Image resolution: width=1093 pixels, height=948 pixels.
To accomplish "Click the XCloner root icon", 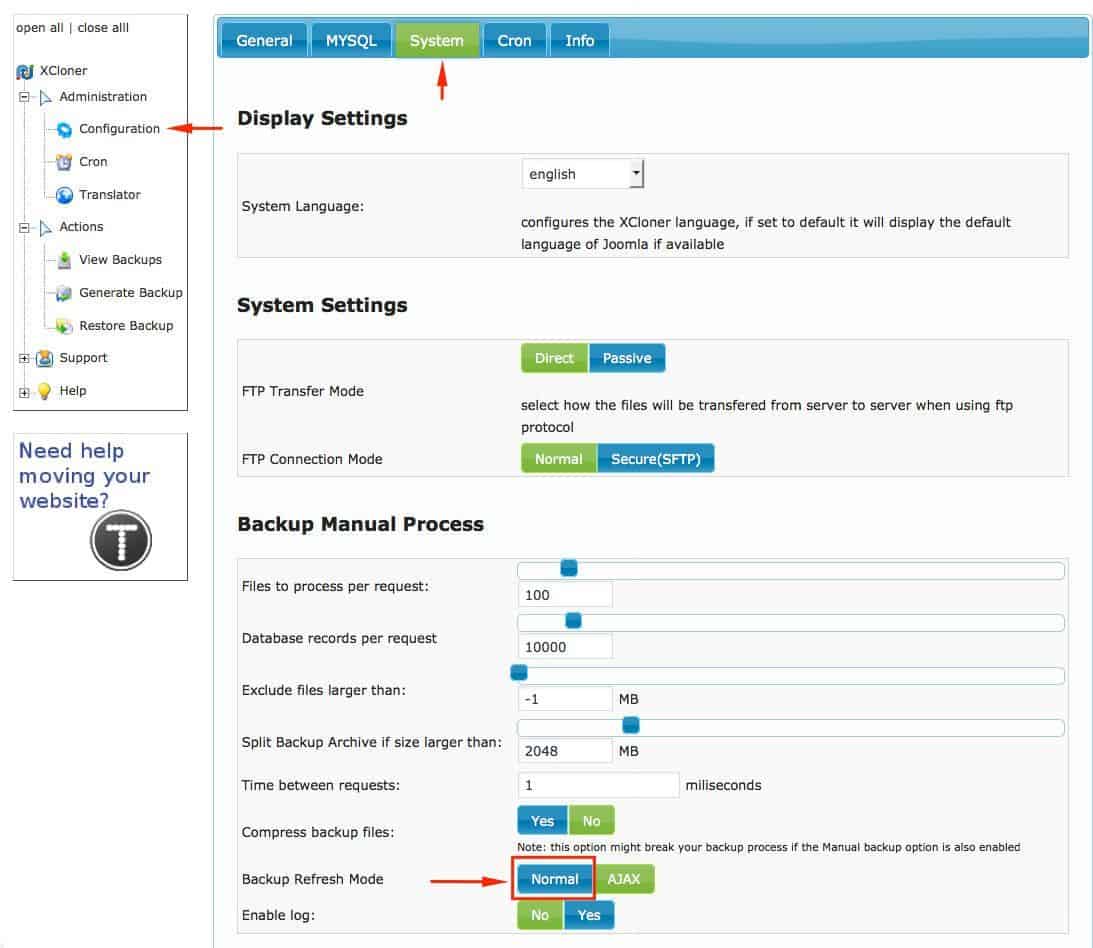I will tap(25, 71).
